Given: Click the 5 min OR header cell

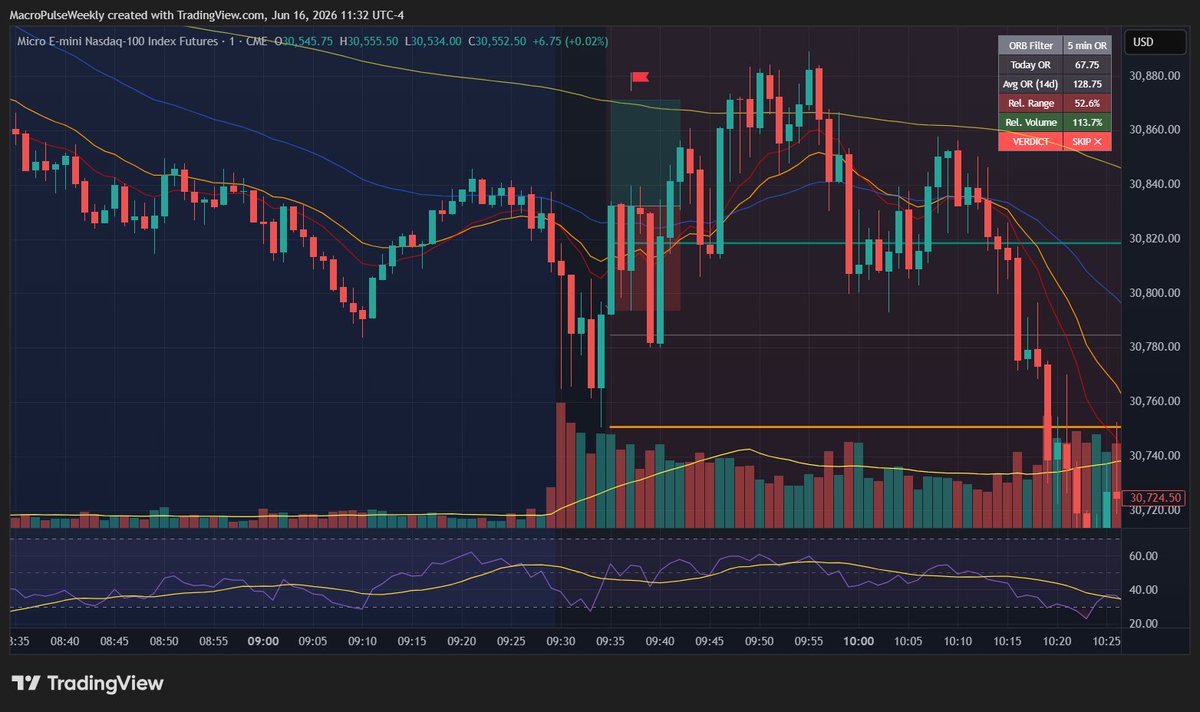Looking at the screenshot, I should pyautogui.click(x=1086, y=43).
